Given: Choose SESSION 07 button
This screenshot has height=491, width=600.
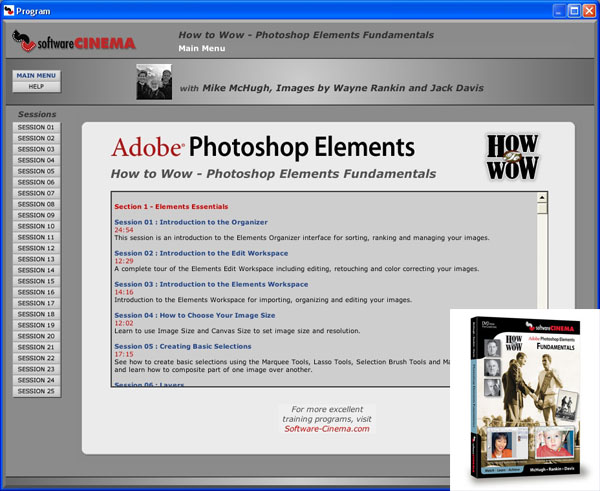Looking at the screenshot, I should point(36,193).
